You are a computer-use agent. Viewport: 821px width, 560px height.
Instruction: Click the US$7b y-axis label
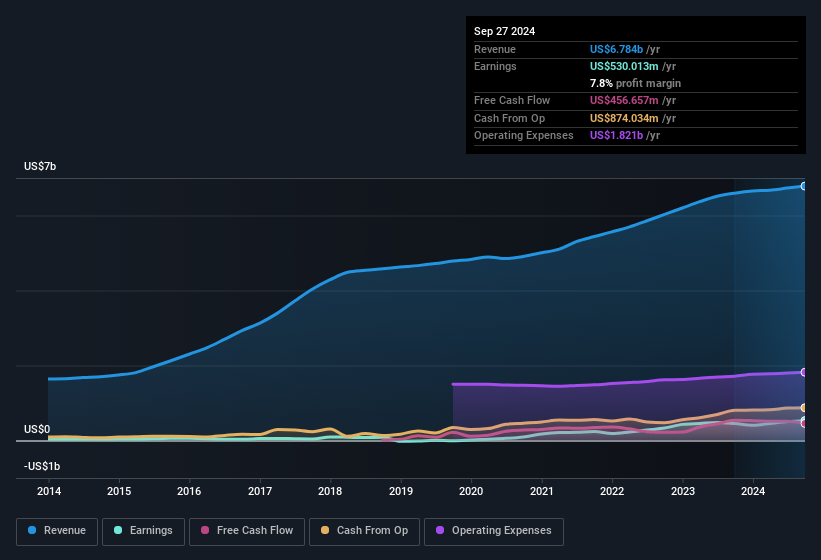click(x=40, y=166)
